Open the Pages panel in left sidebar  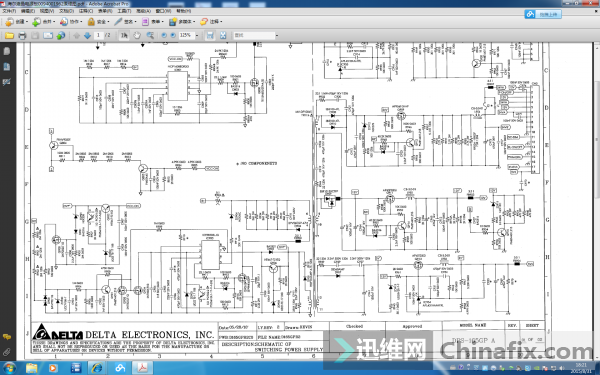pos(7,51)
